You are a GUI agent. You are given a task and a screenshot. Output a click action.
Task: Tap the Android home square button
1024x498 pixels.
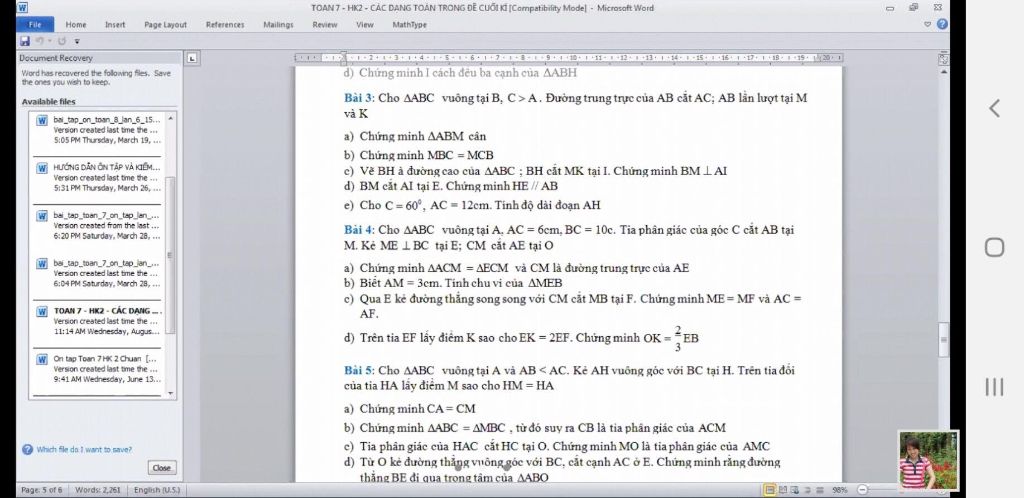coord(994,247)
